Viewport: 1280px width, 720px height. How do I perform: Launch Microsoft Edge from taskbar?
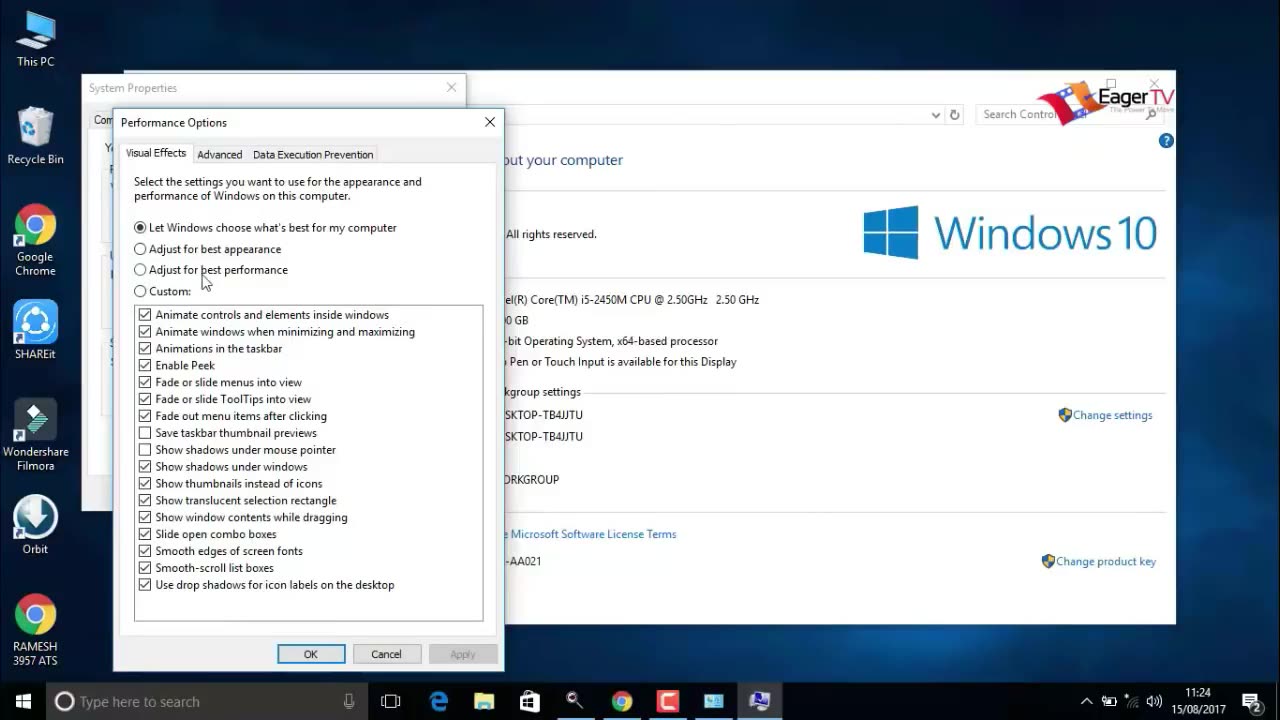point(439,701)
